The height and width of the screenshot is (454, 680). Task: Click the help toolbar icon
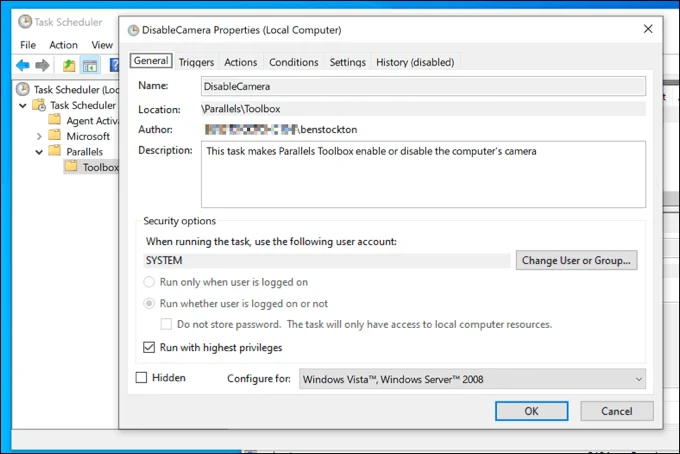point(114,65)
